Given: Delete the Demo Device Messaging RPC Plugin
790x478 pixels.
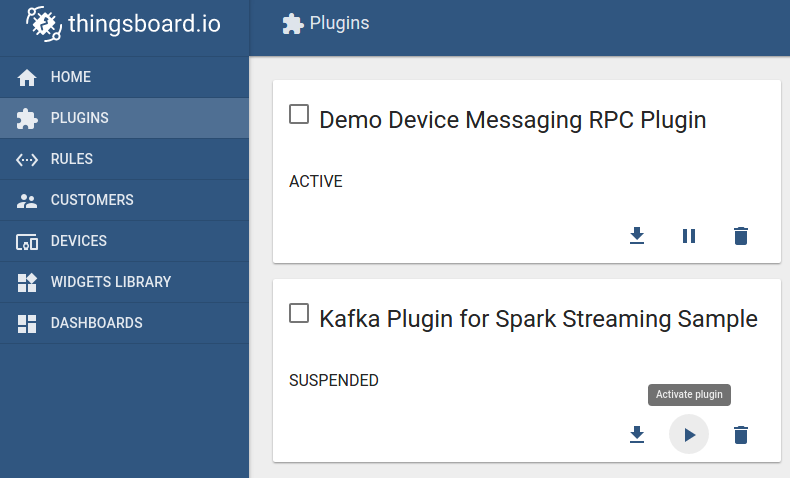Looking at the screenshot, I should (741, 236).
